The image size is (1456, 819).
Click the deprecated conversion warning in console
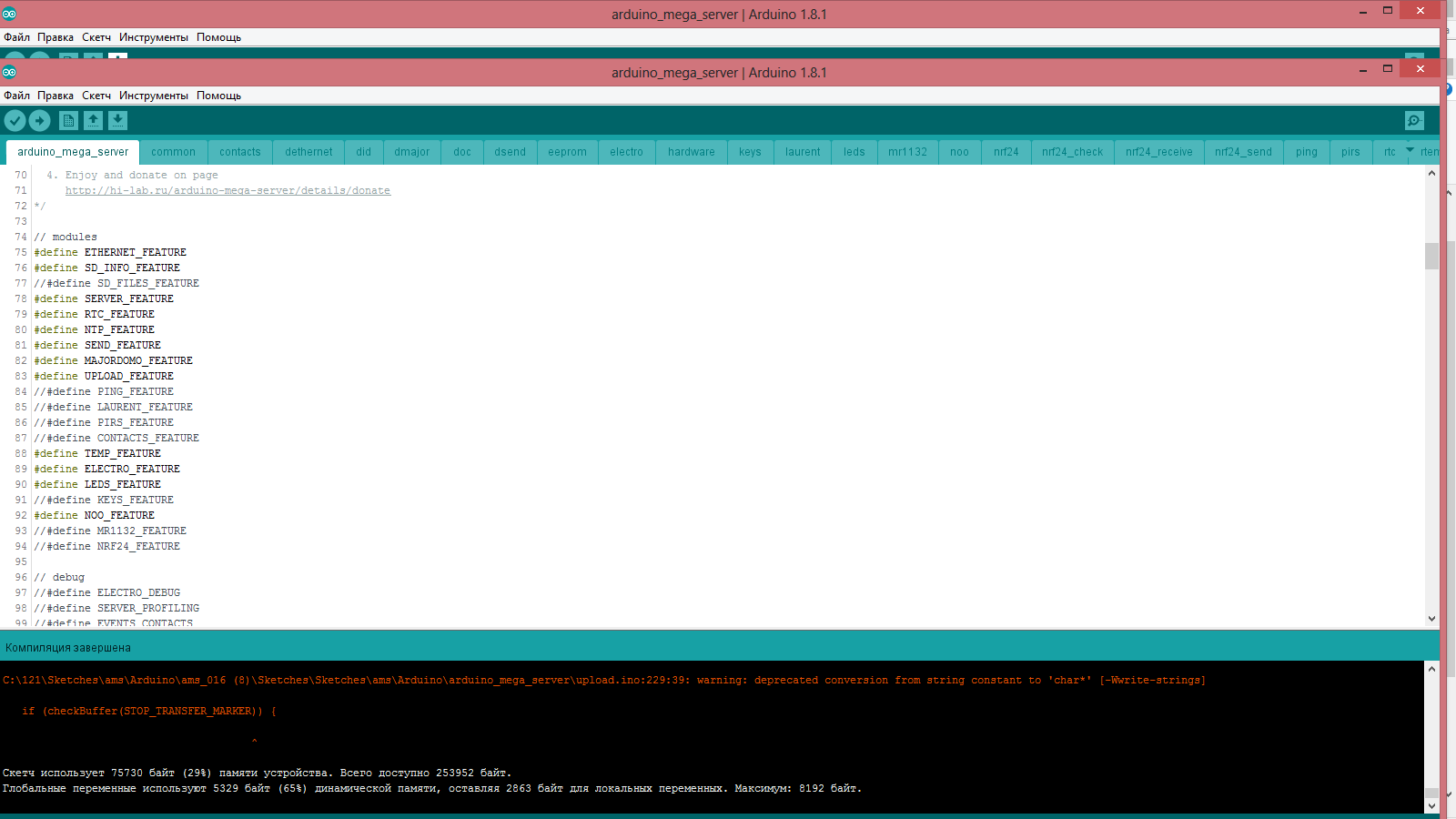(604, 680)
